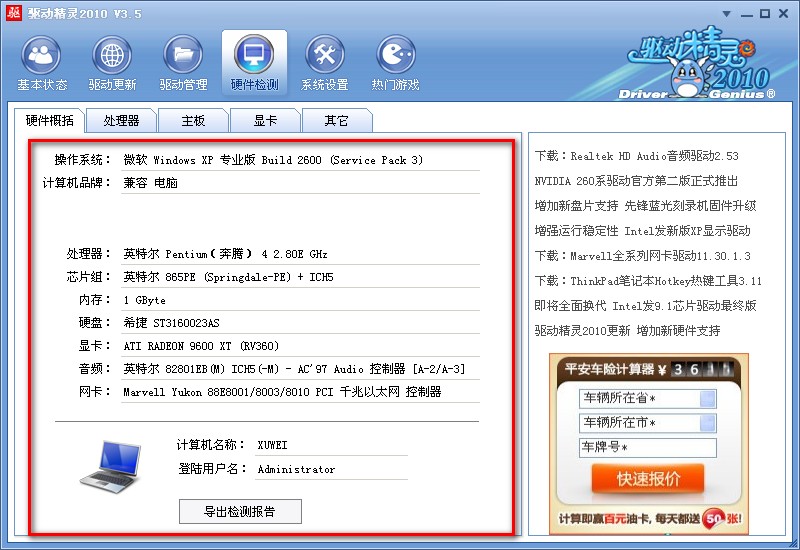Click the laptop computer image
The height and width of the screenshot is (550, 800).
(x=111, y=467)
